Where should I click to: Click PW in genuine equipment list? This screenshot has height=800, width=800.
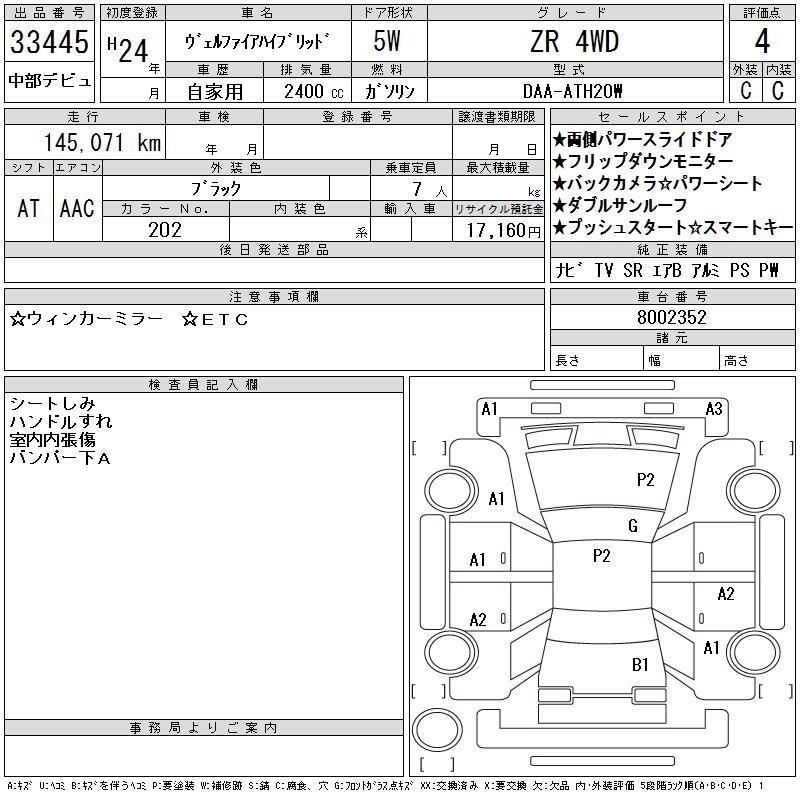coord(769,270)
